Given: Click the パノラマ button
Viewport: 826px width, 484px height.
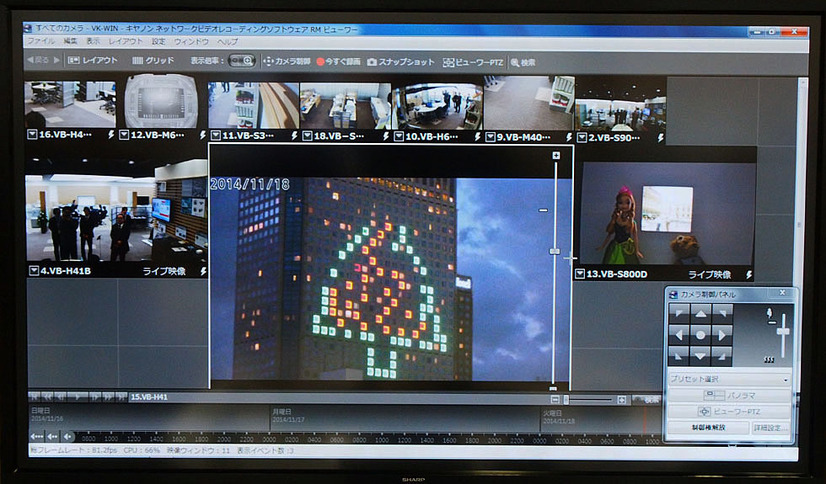Looking at the screenshot, I should (x=730, y=395).
